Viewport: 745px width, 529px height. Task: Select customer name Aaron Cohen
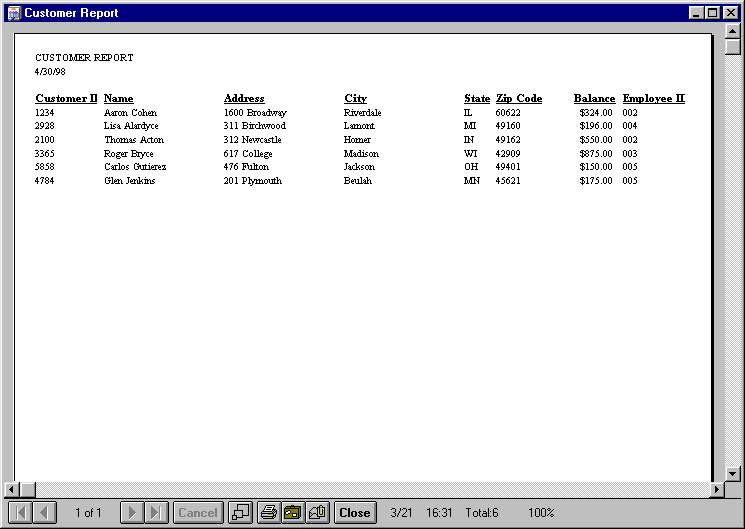[130, 113]
